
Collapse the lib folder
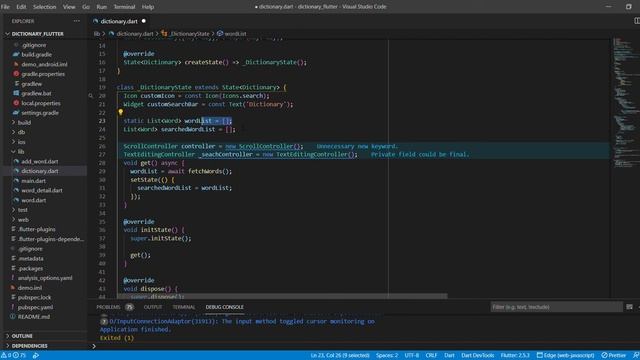pyautogui.click(x=20, y=152)
